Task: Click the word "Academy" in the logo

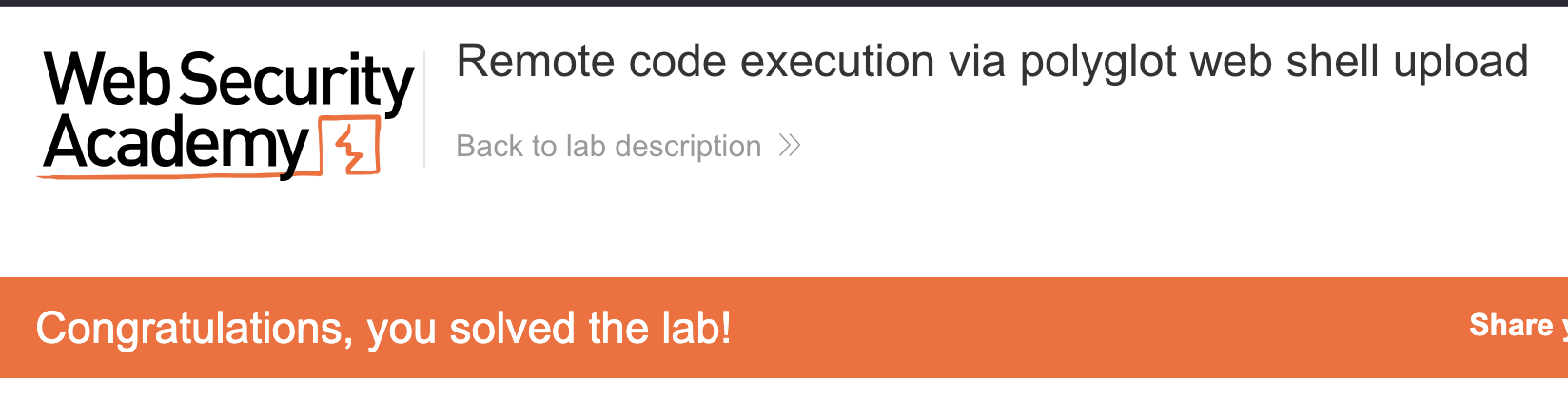Action: (x=176, y=145)
